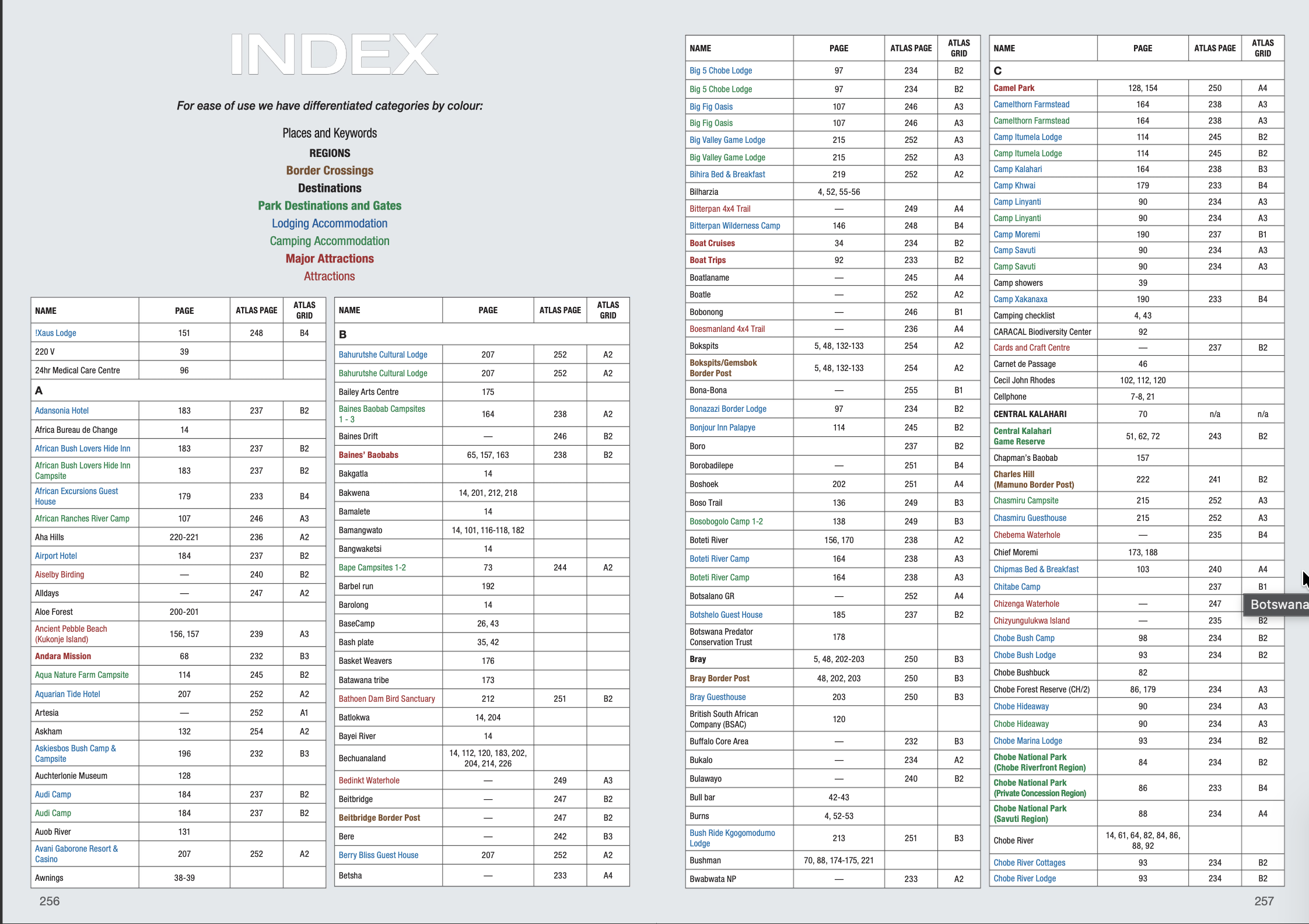
Task: Select the Baines' Baobabs attraction entry
Action: point(369,455)
